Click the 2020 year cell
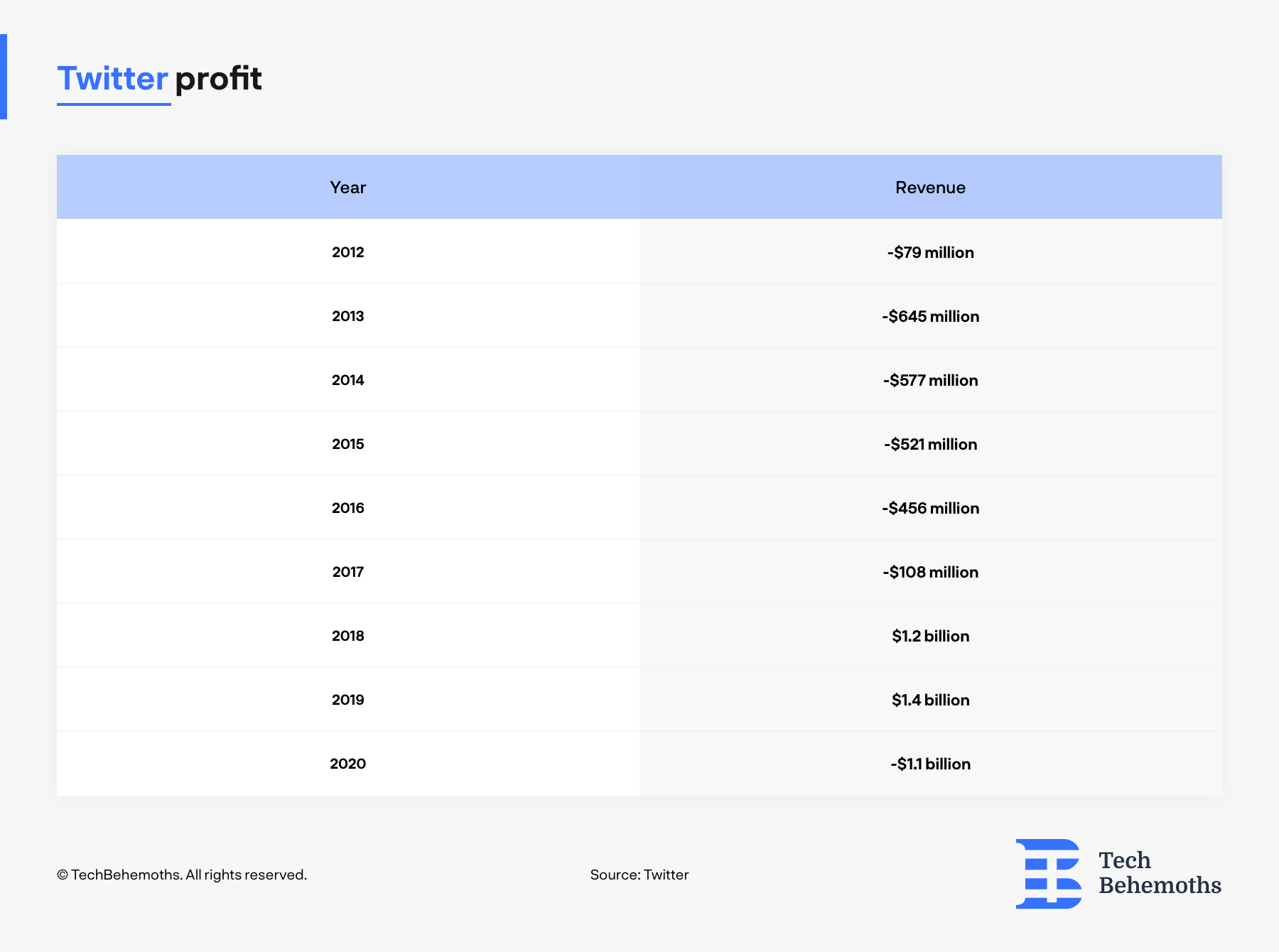1279x952 pixels. coord(348,764)
